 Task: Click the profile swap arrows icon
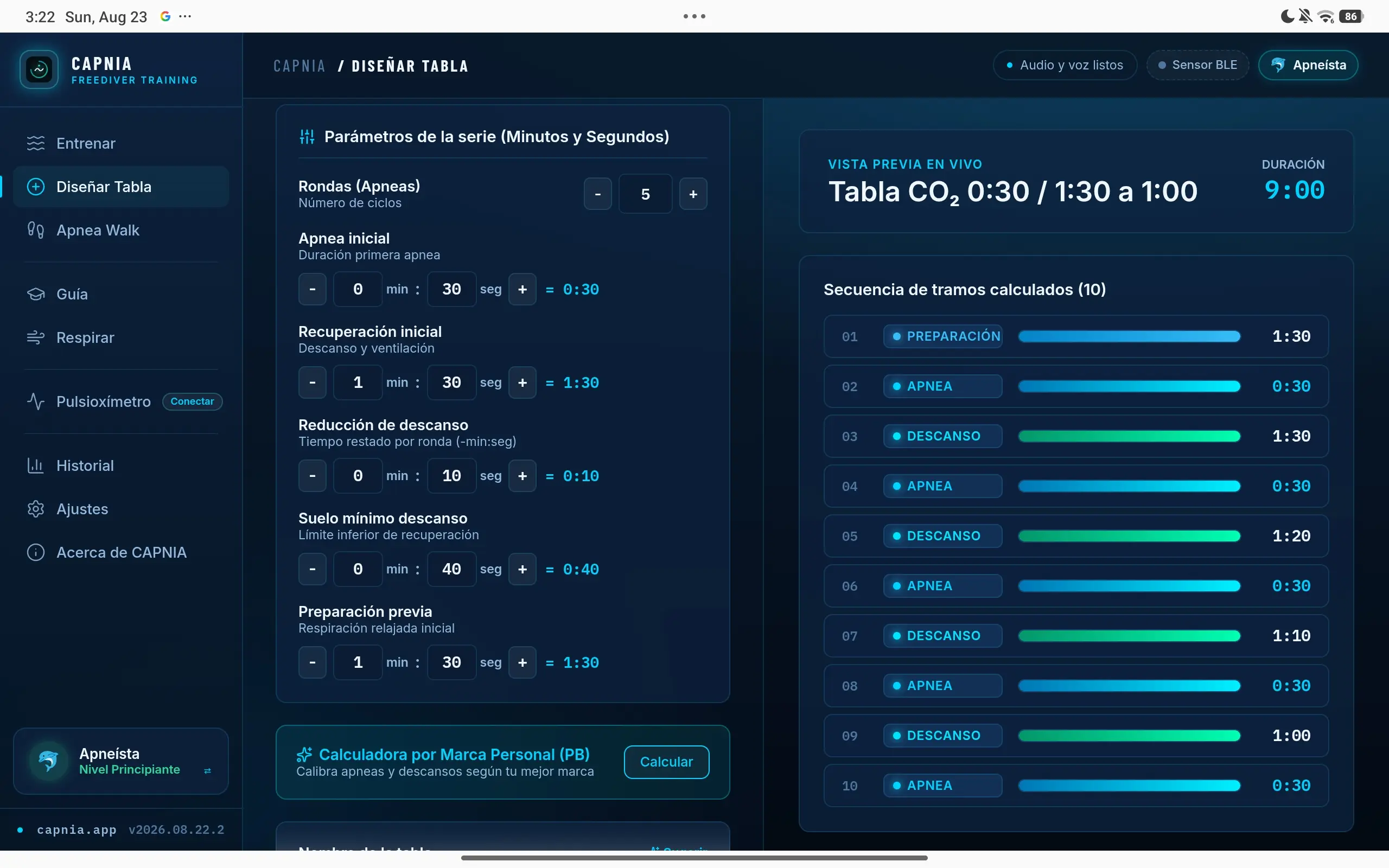coord(208,770)
